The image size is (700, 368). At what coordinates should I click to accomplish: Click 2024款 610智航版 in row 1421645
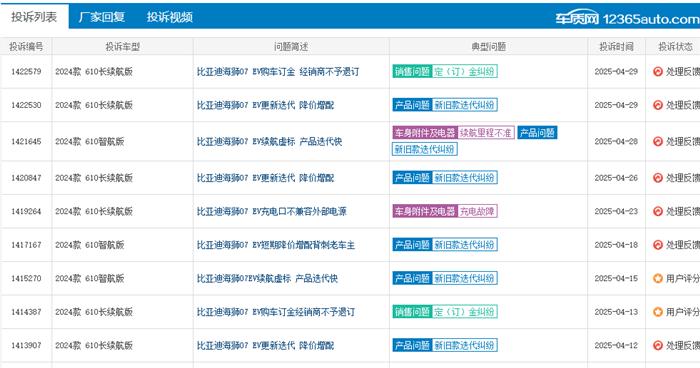click(90, 141)
